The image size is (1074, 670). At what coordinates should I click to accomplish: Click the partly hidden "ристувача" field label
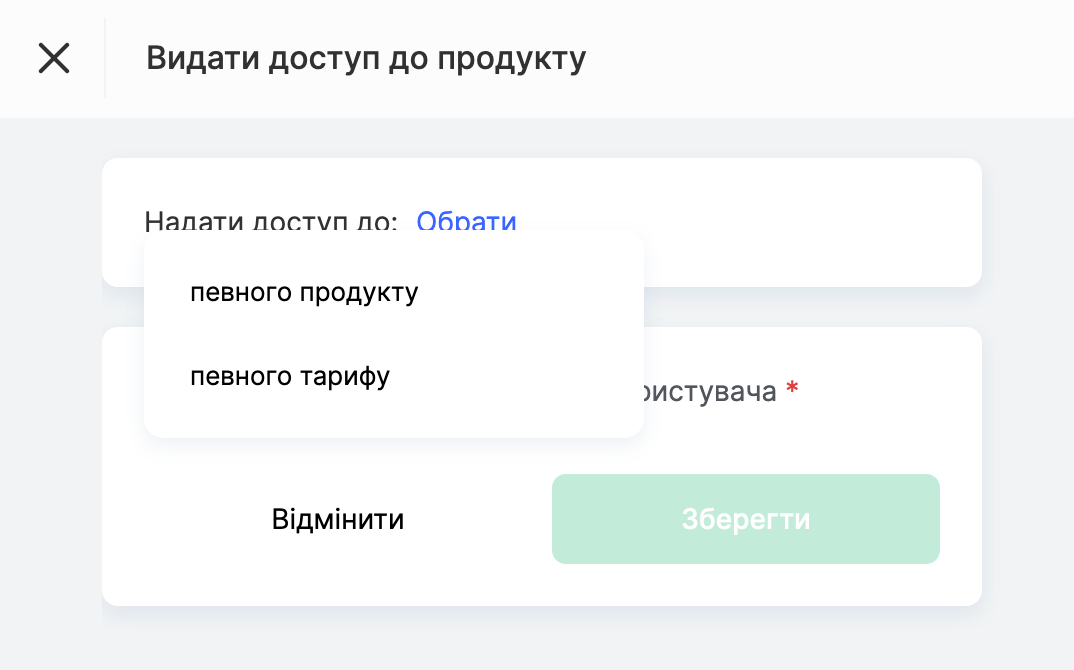coord(709,392)
